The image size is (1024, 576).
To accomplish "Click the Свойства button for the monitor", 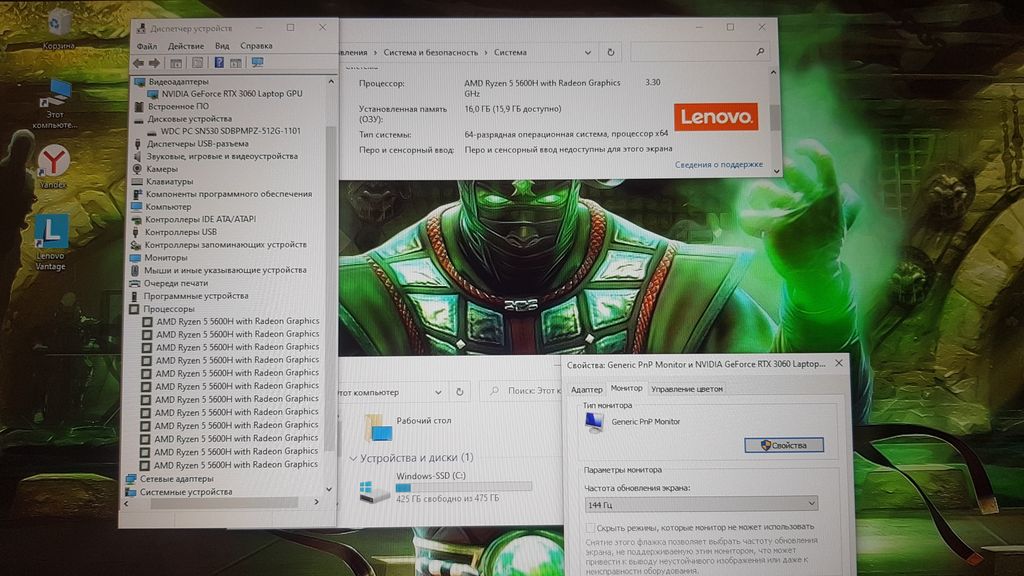I will point(783,445).
